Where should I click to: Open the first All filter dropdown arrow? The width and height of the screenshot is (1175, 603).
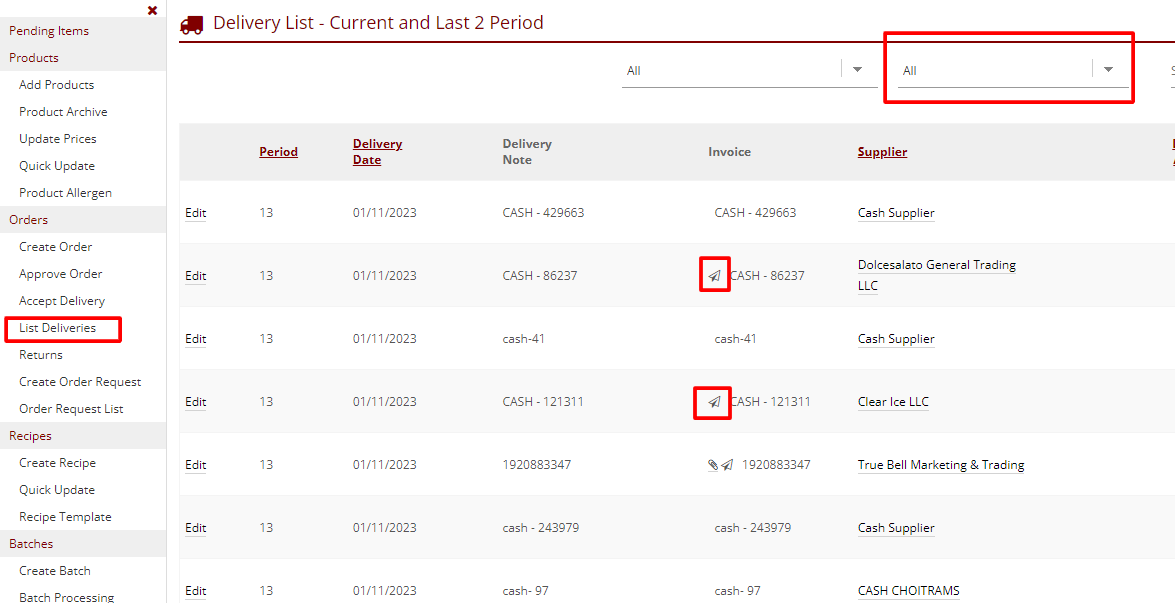857,70
